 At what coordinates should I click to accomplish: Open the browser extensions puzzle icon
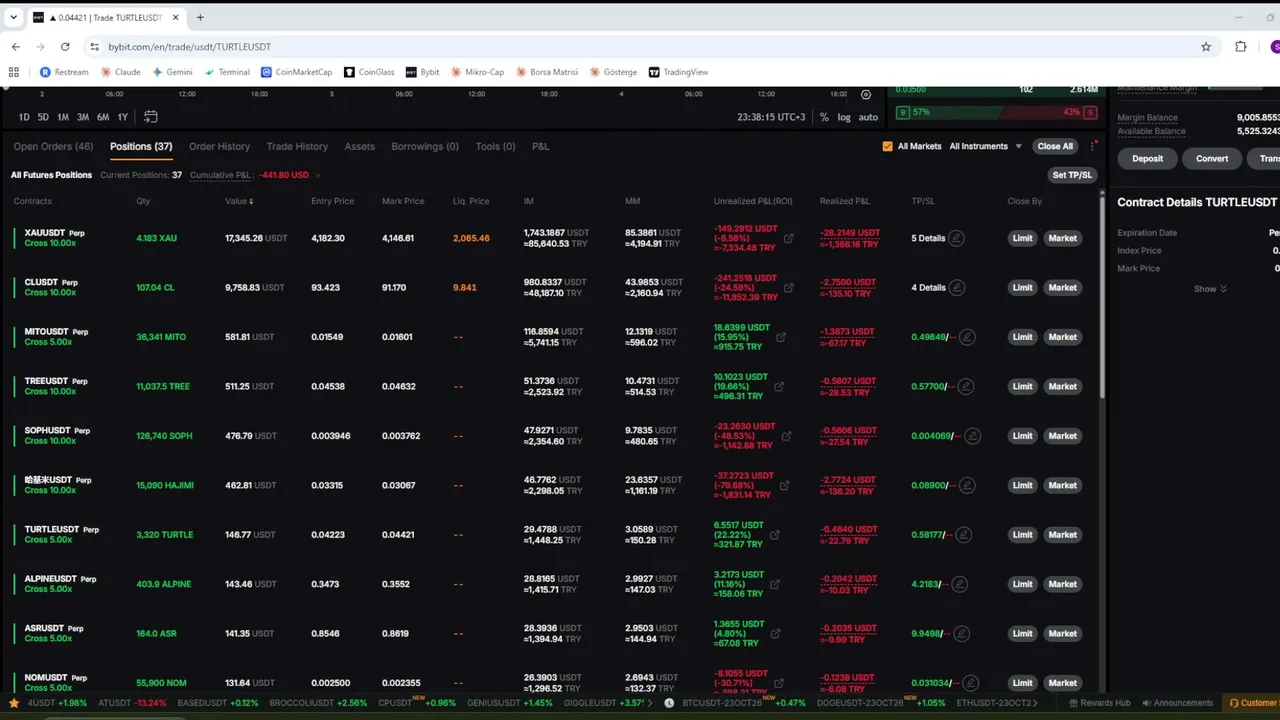tap(1241, 47)
